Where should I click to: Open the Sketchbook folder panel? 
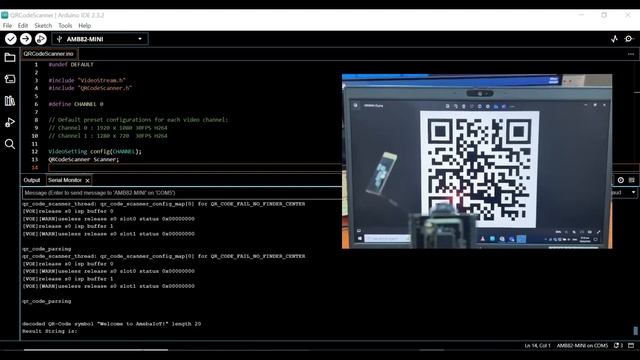coord(10,58)
